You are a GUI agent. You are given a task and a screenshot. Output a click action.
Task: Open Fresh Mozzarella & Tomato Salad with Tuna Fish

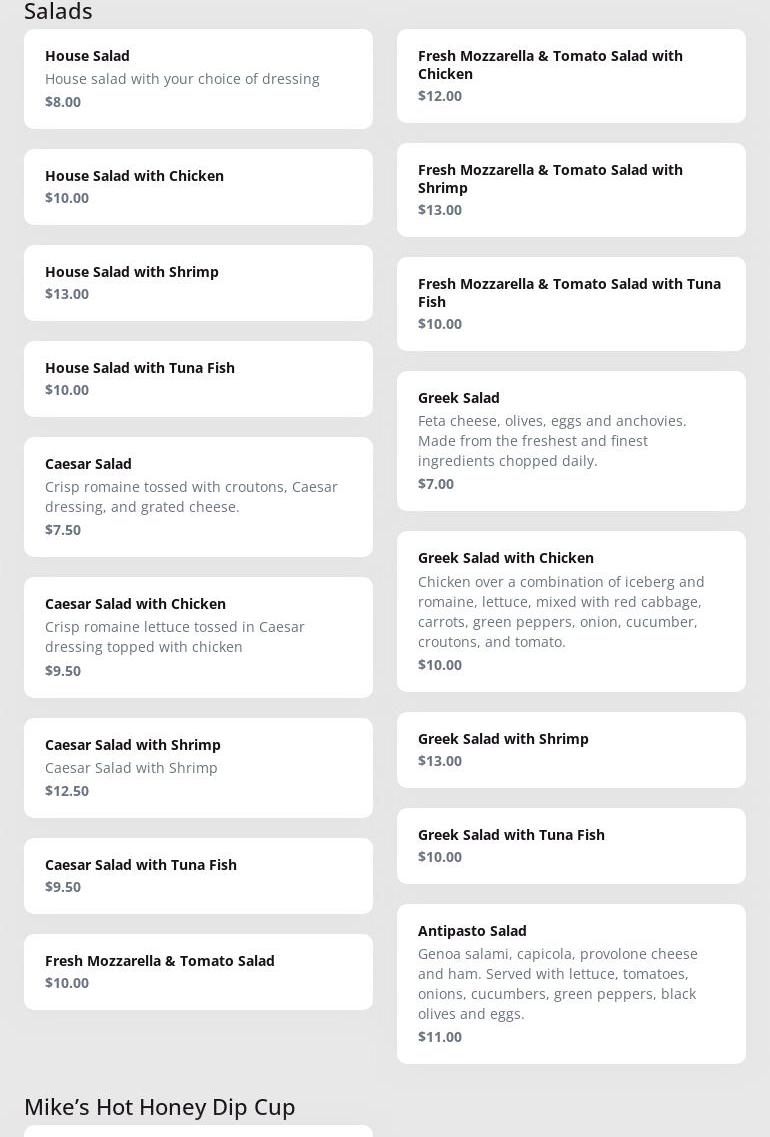click(x=571, y=303)
